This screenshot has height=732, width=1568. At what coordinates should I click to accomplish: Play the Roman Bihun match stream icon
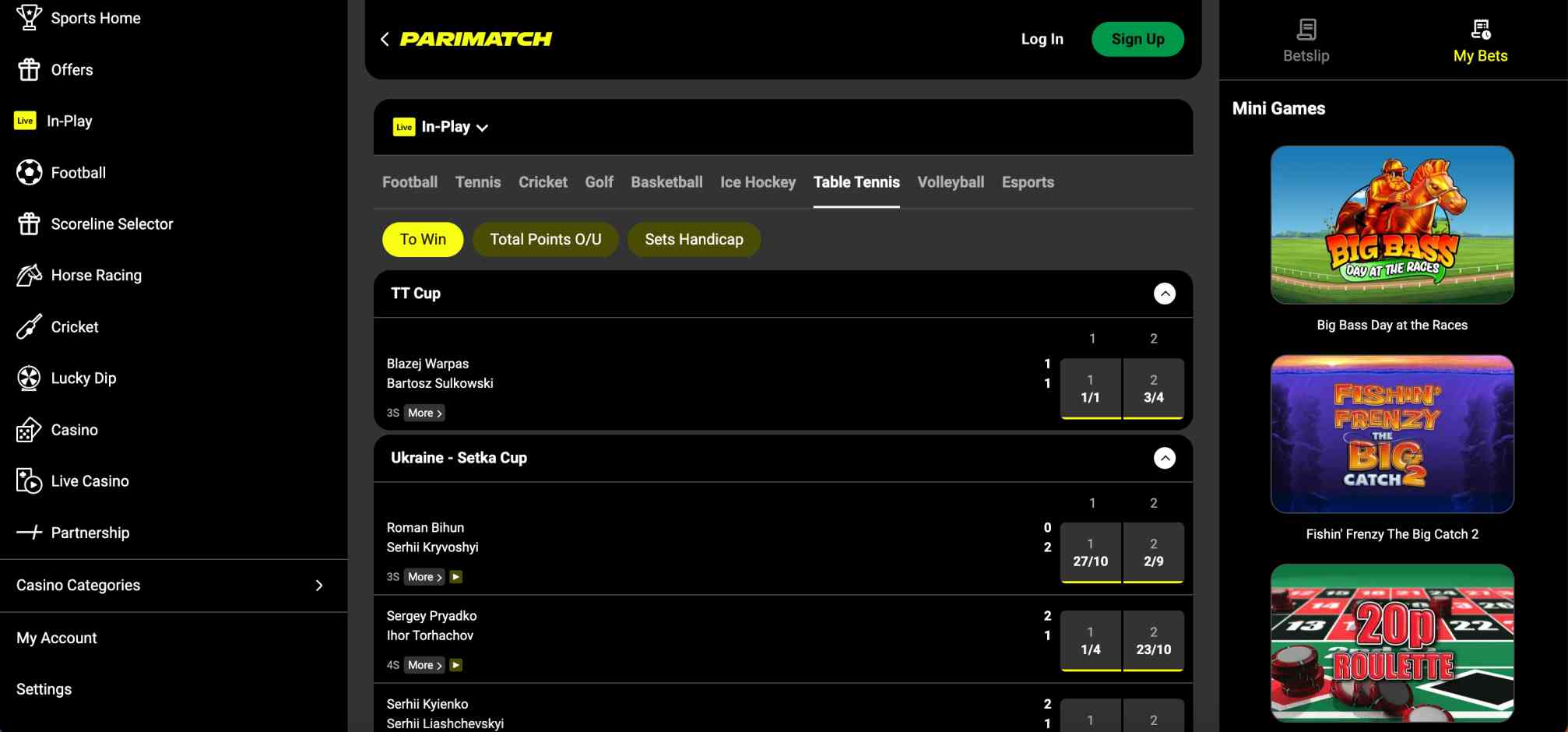(456, 576)
